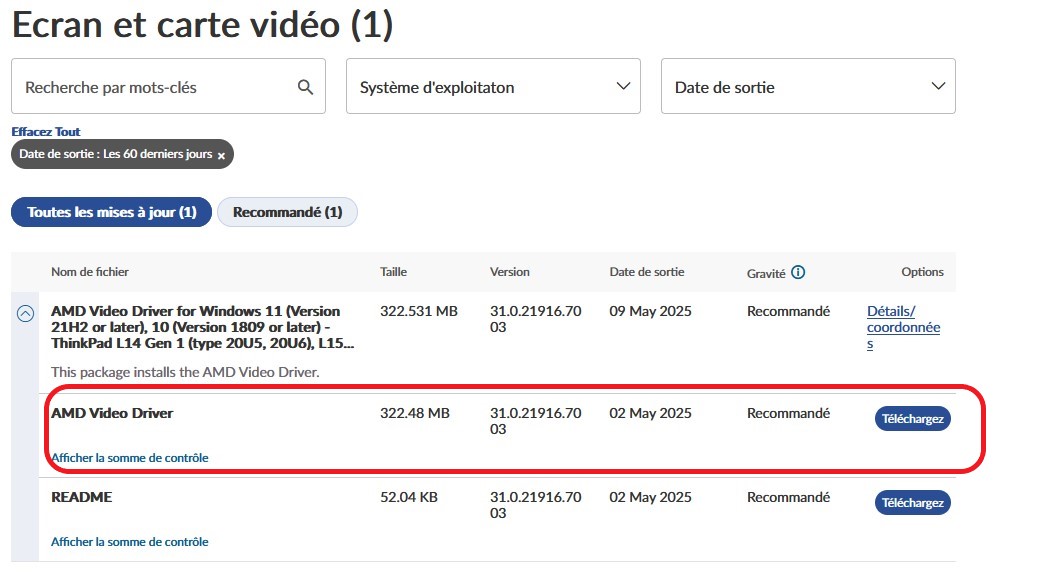Show checksum for README file
The width and height of the screenshot is (1042, 584).
point(130,541)
